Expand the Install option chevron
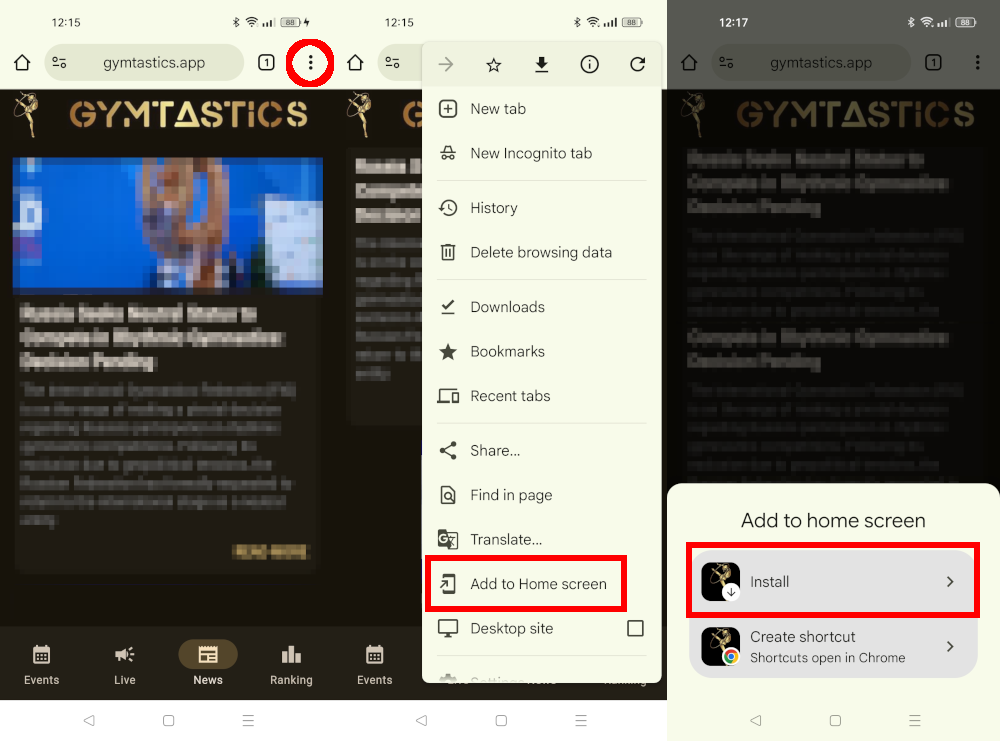1000x741 pixels. (x=950, y=582)
